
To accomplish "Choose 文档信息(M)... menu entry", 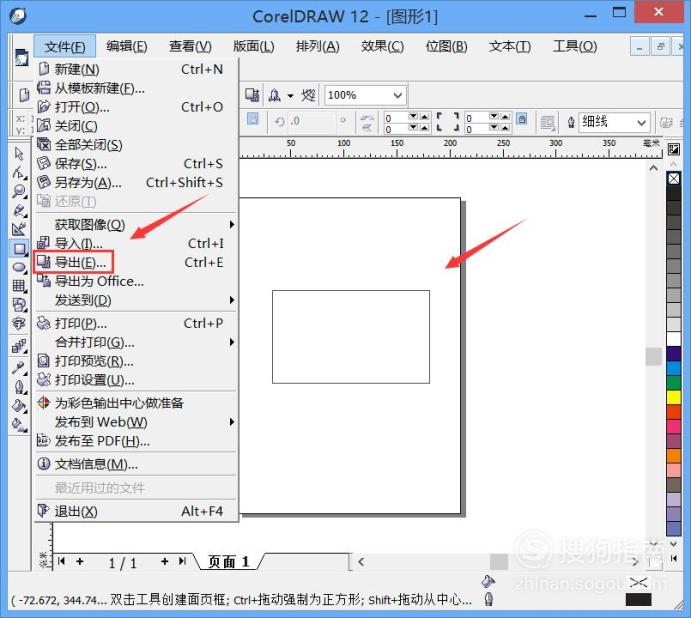I will pos(137,464).
